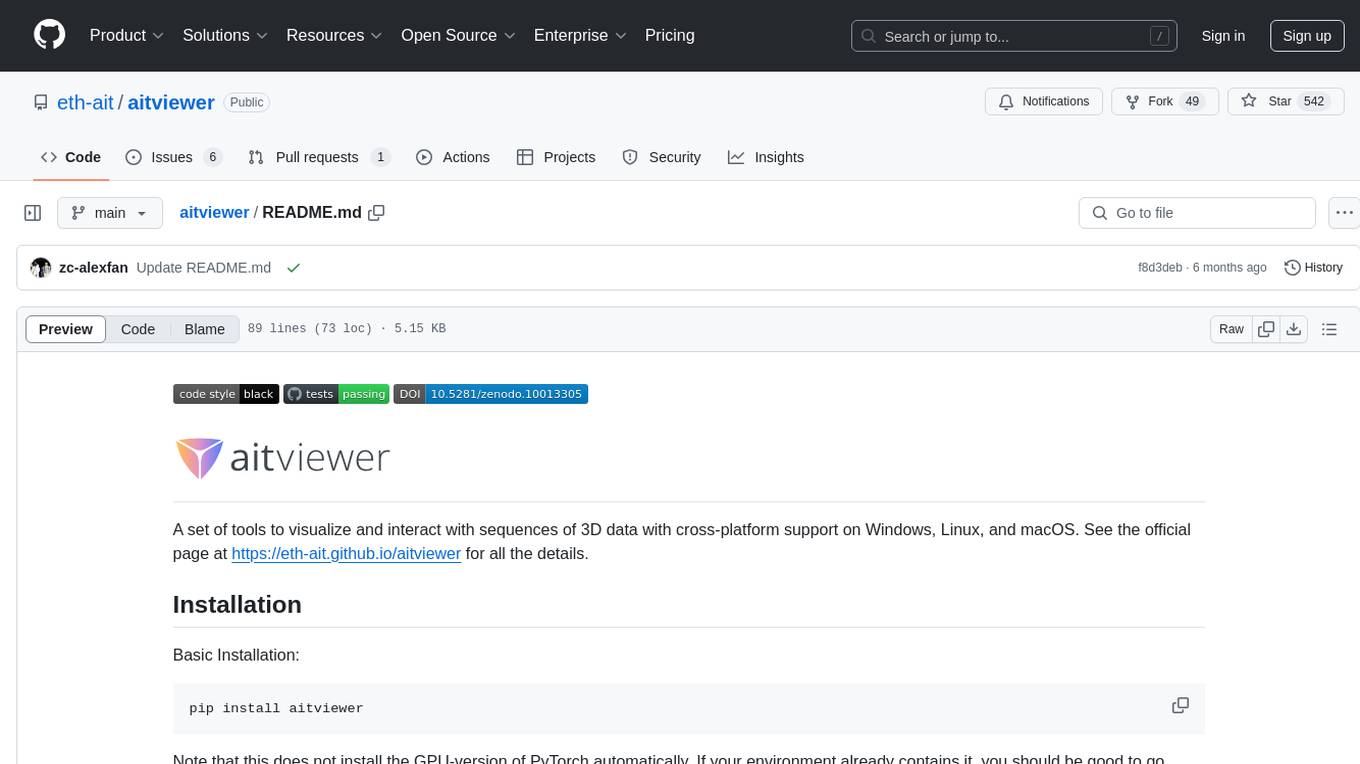1360x764 pixels.
Task: Open the eth-ait owner page
Action: click(x=86, y=102)
